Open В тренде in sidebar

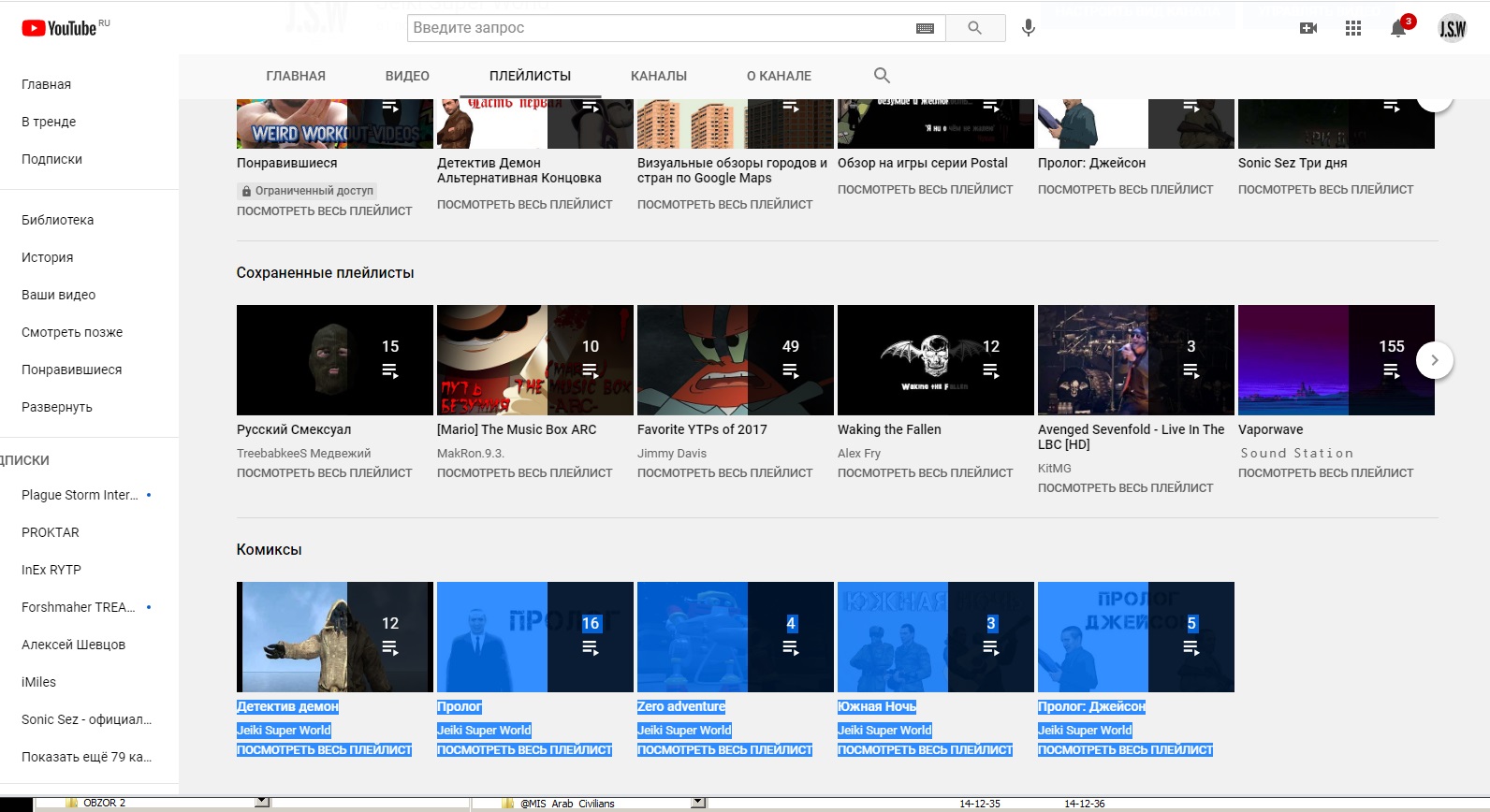(49, 122)
